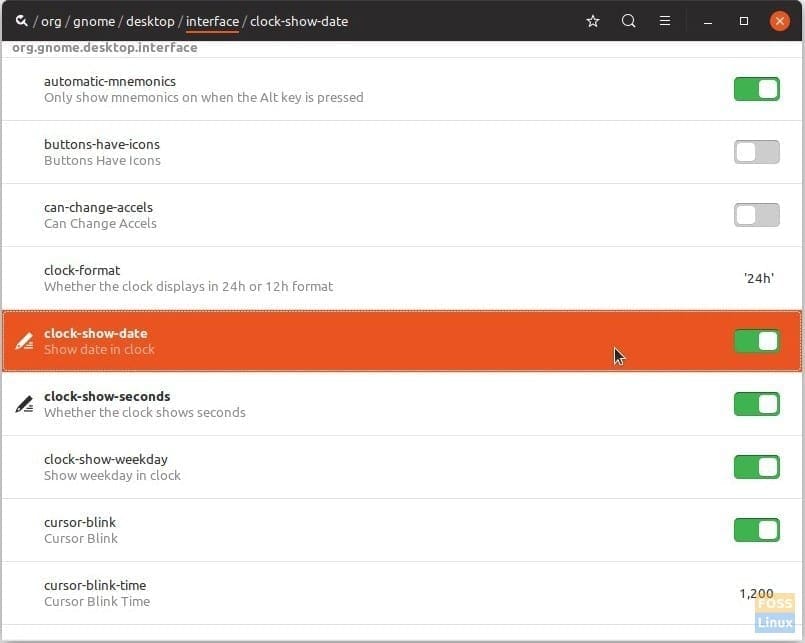
Task: Click the dconf root search icon in path bar
Action: (21, 21)
